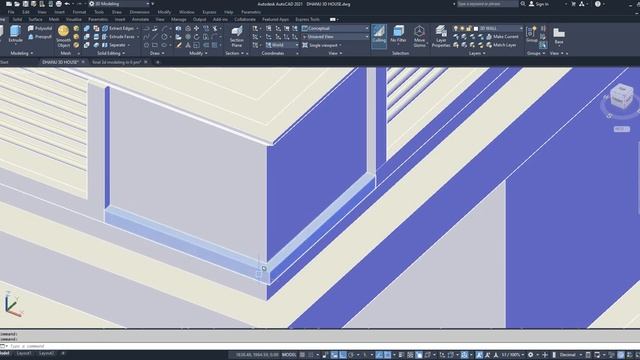Open the 3D Modeling workspace dropdown
Viewport: 640px width, 360px height.
(119, 4)
